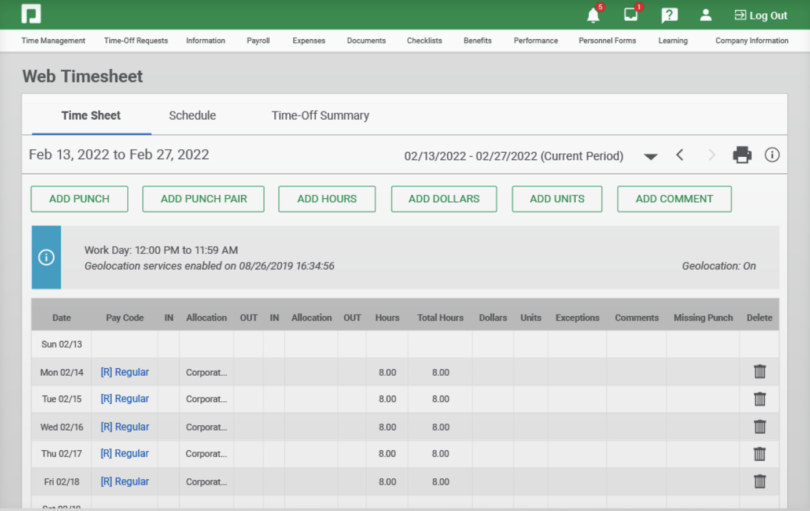Open the user profile icon
Viewport: 810px width, 511px height.
tap(706, 15)
